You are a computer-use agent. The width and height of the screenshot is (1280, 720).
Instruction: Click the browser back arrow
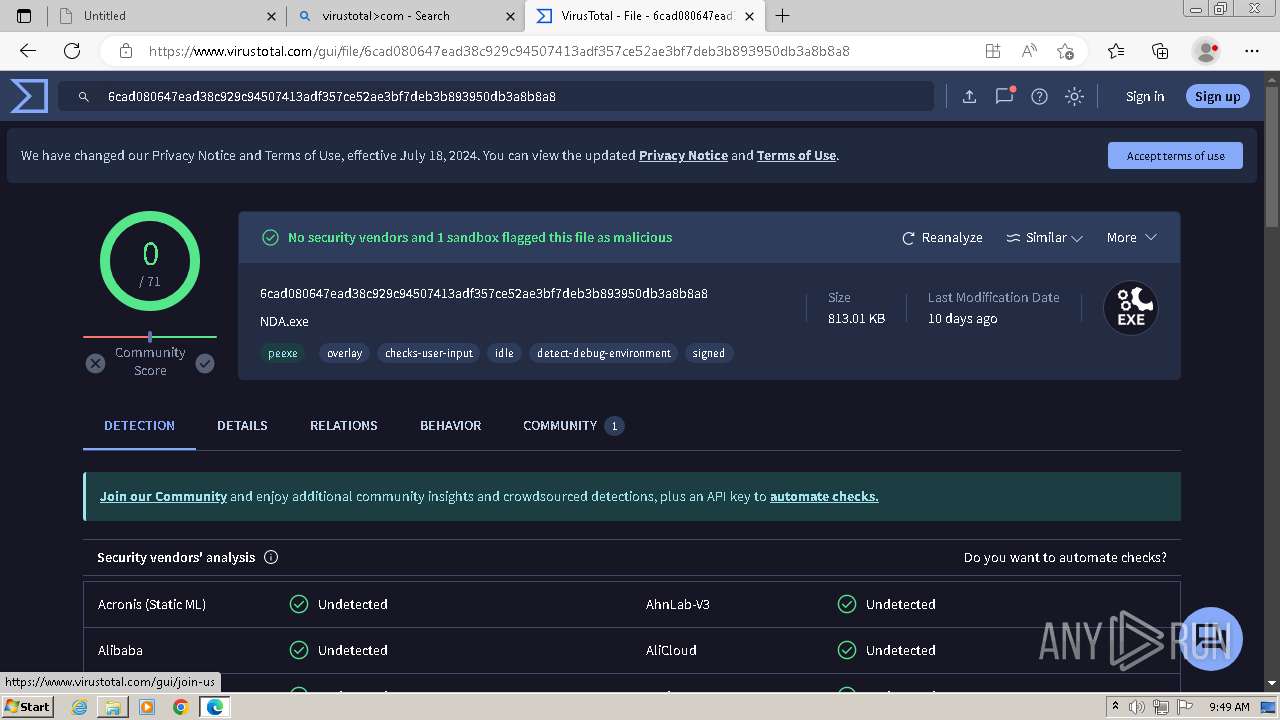[27, 51]
